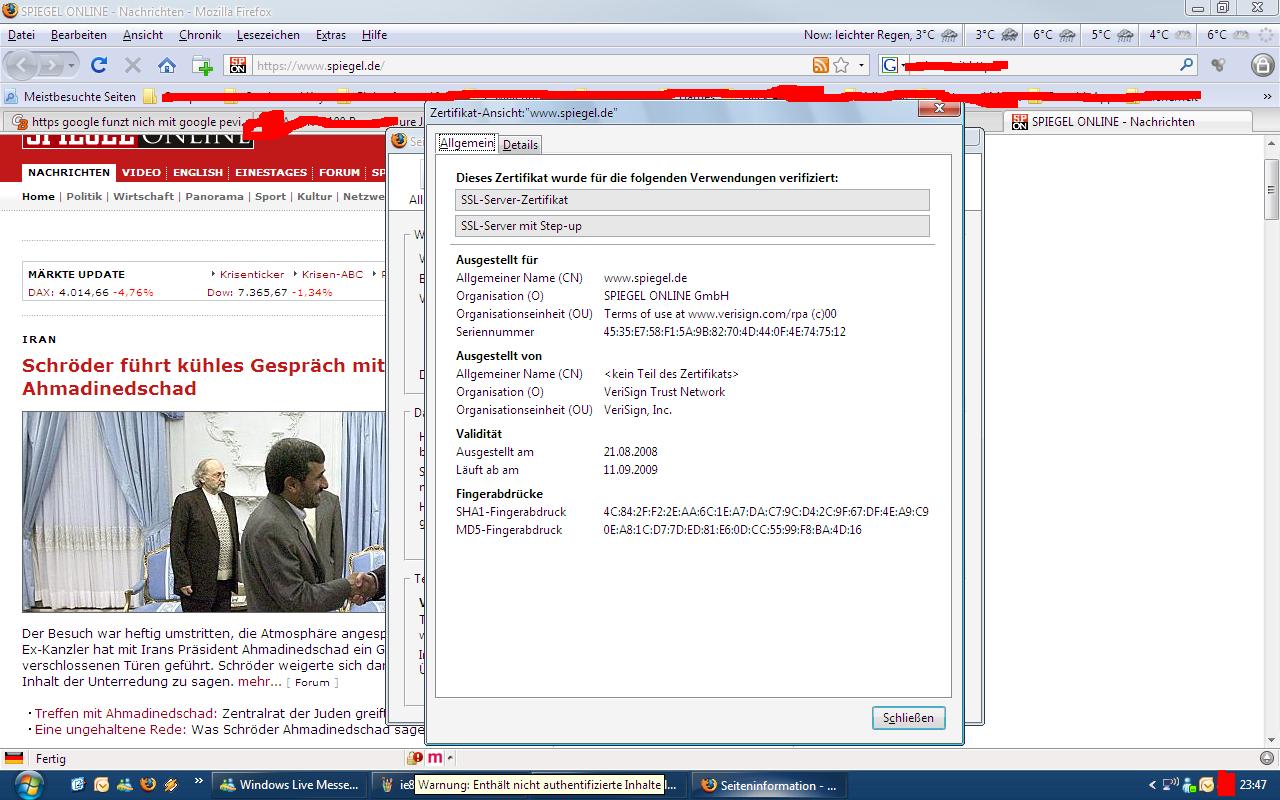Select the serial number text 45:35:E7:58...
This screenshot has height=800, width=1280.
(x=725, y=332)
